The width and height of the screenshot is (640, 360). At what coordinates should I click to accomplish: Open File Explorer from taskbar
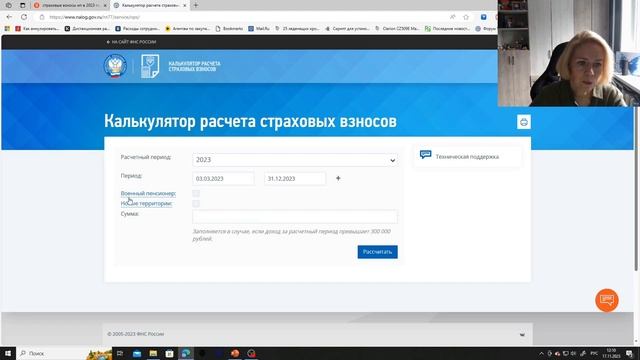tap(153, 353)
